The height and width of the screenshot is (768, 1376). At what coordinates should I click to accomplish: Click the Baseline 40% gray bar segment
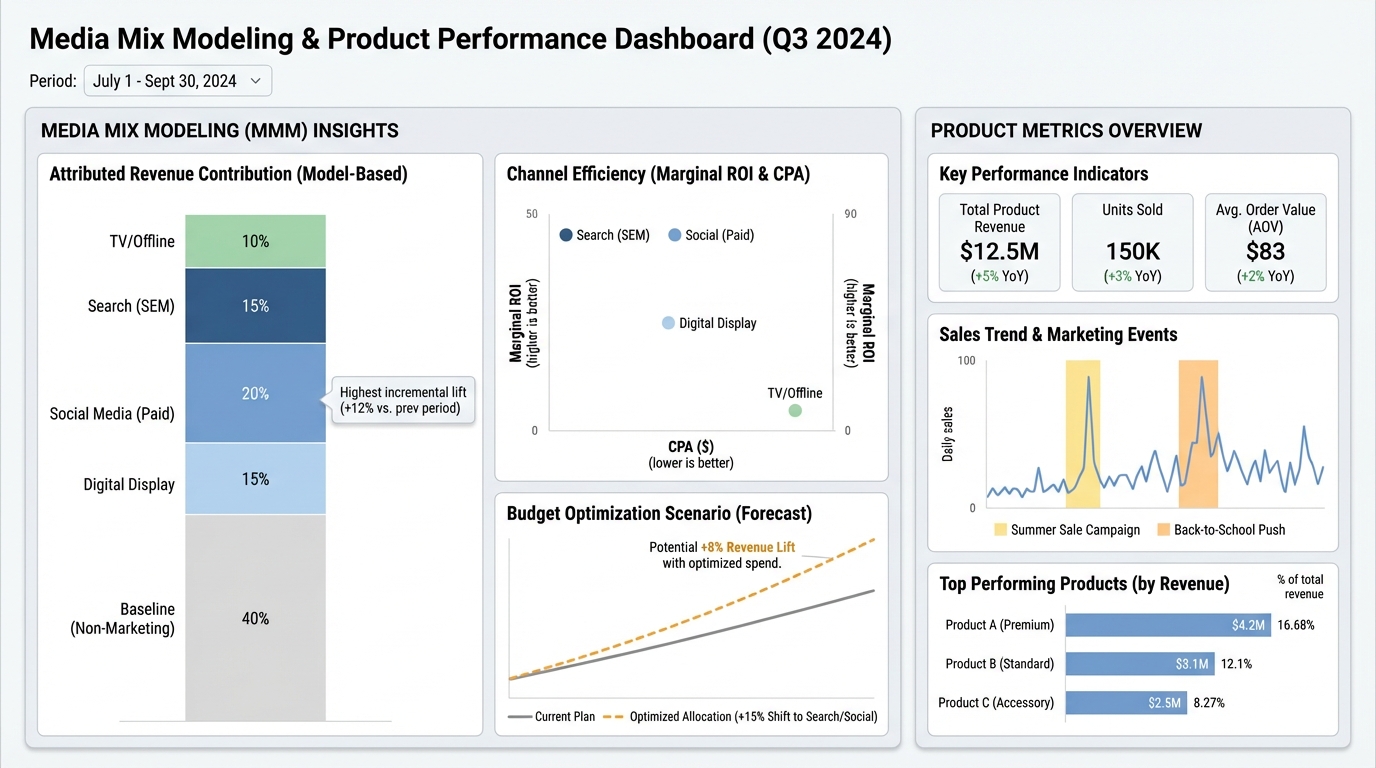tap(255, 618)
